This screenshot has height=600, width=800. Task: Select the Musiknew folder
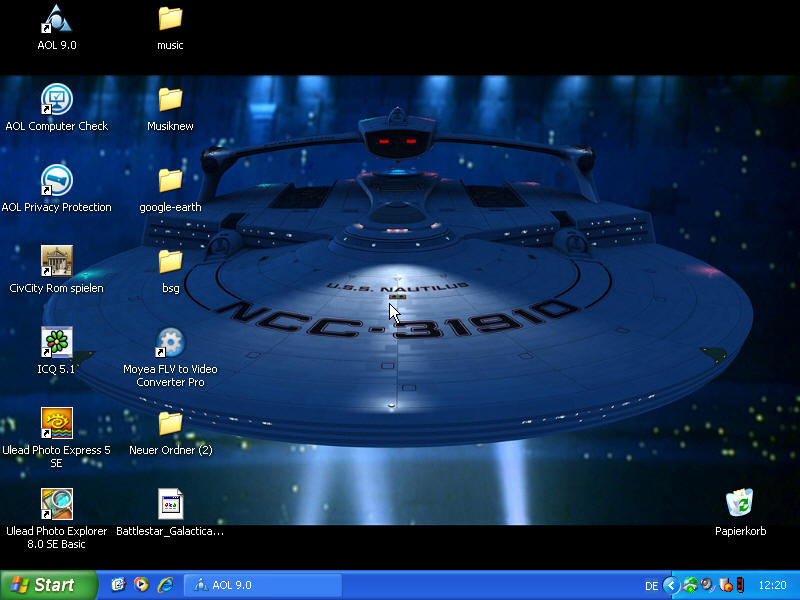click(x=170, y=100)
